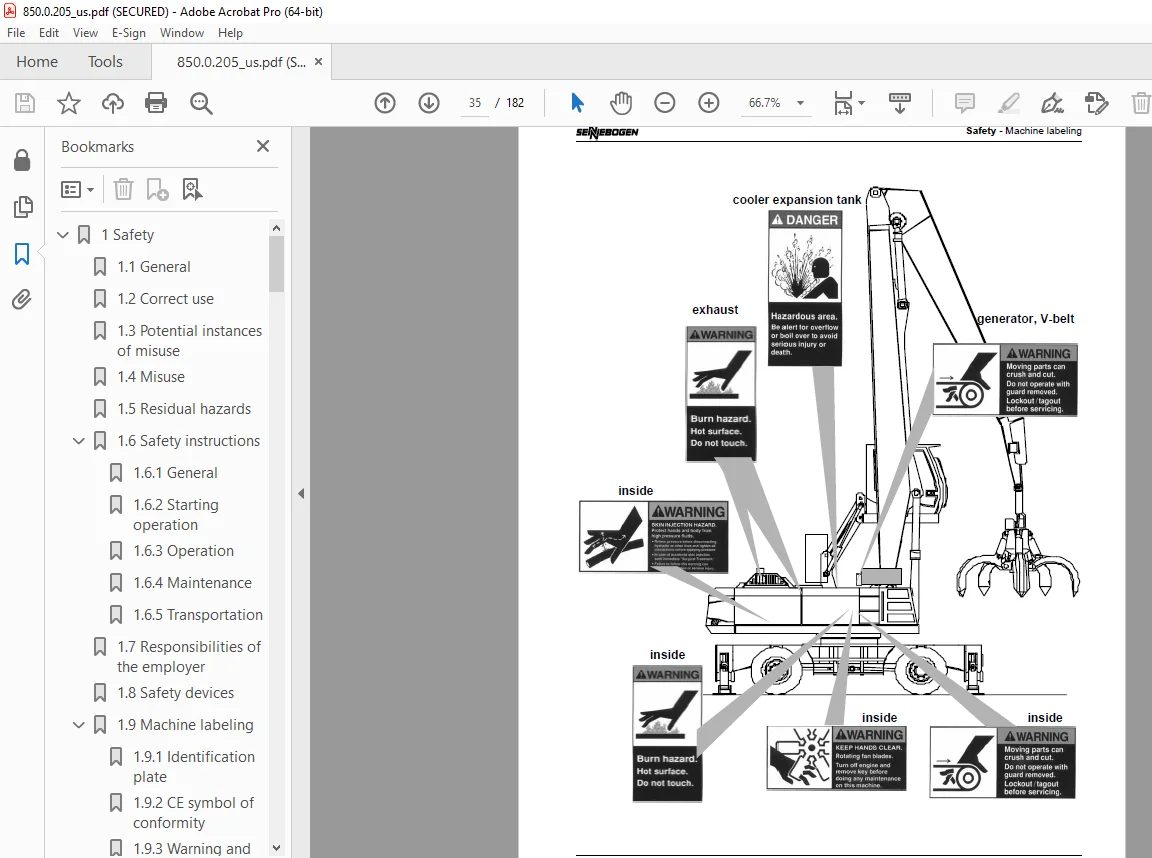The image size is (1152, 858).
Task: Open the Find text magnifier tool
Action: point(201,104)
